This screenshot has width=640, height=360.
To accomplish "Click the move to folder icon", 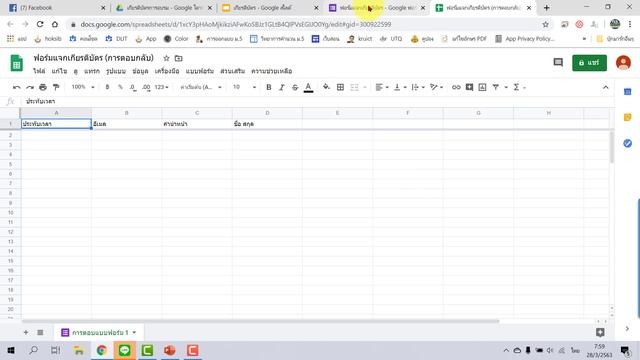I will 178,58.
